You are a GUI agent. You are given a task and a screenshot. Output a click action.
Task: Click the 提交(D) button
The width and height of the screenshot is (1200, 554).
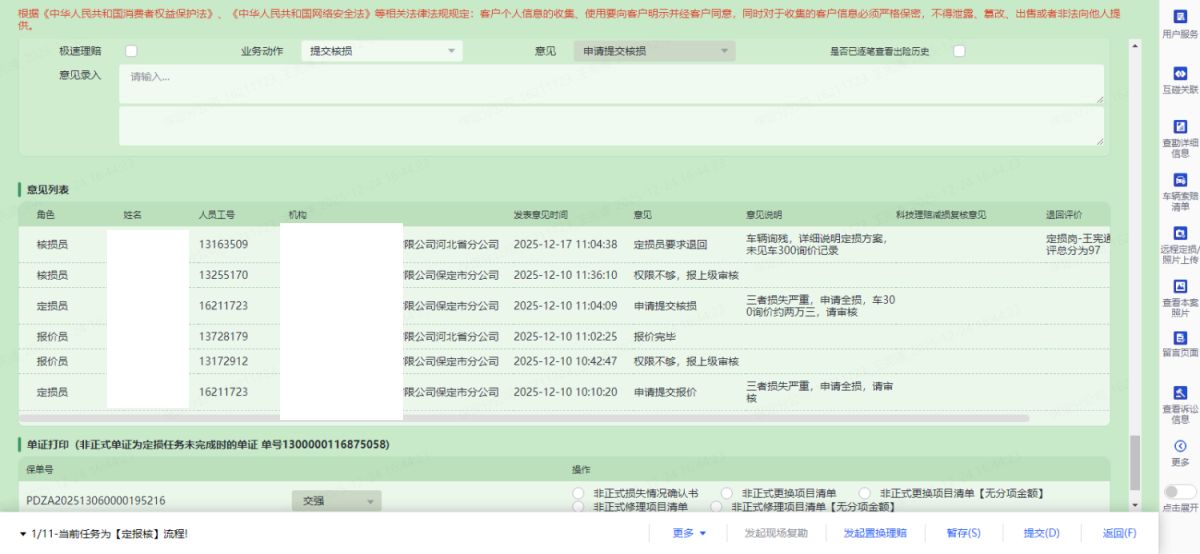tap(1041, 533)
